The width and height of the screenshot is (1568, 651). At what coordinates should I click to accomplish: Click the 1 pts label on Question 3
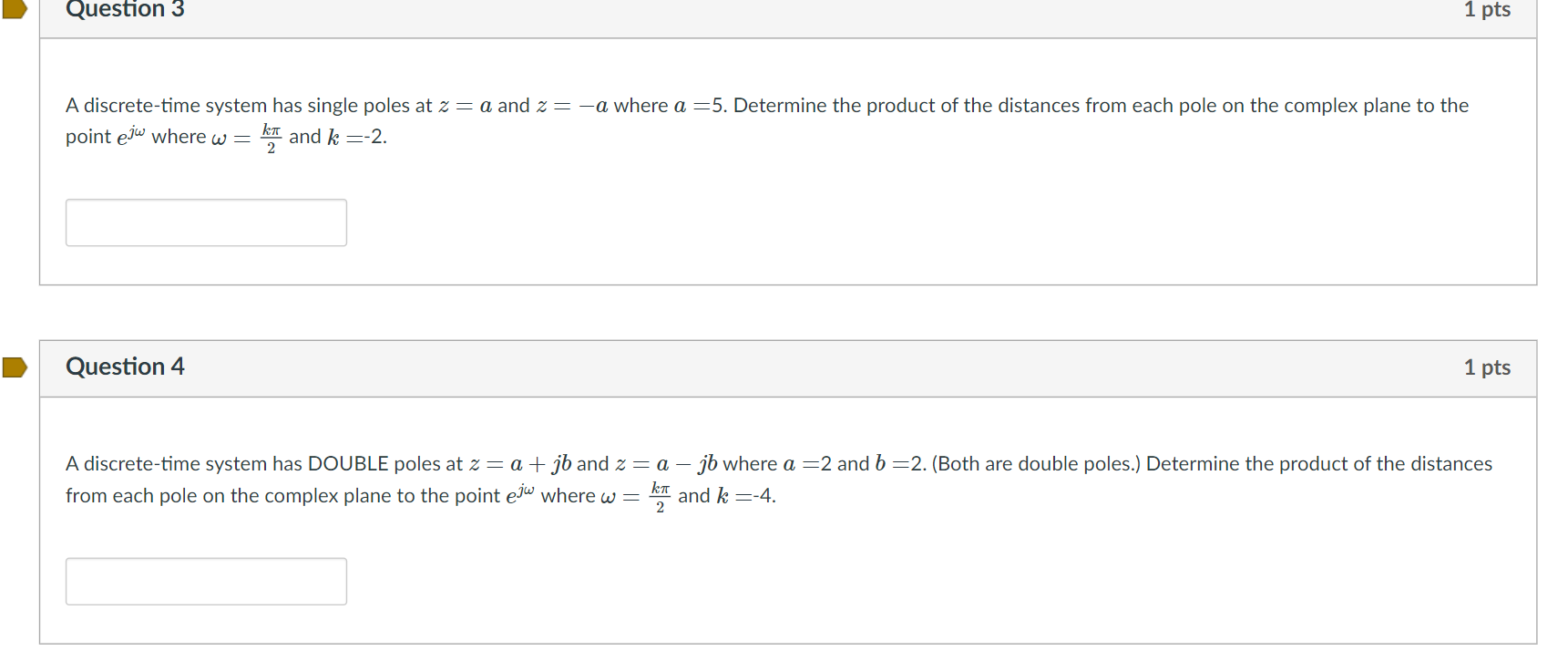(1489, 10)
